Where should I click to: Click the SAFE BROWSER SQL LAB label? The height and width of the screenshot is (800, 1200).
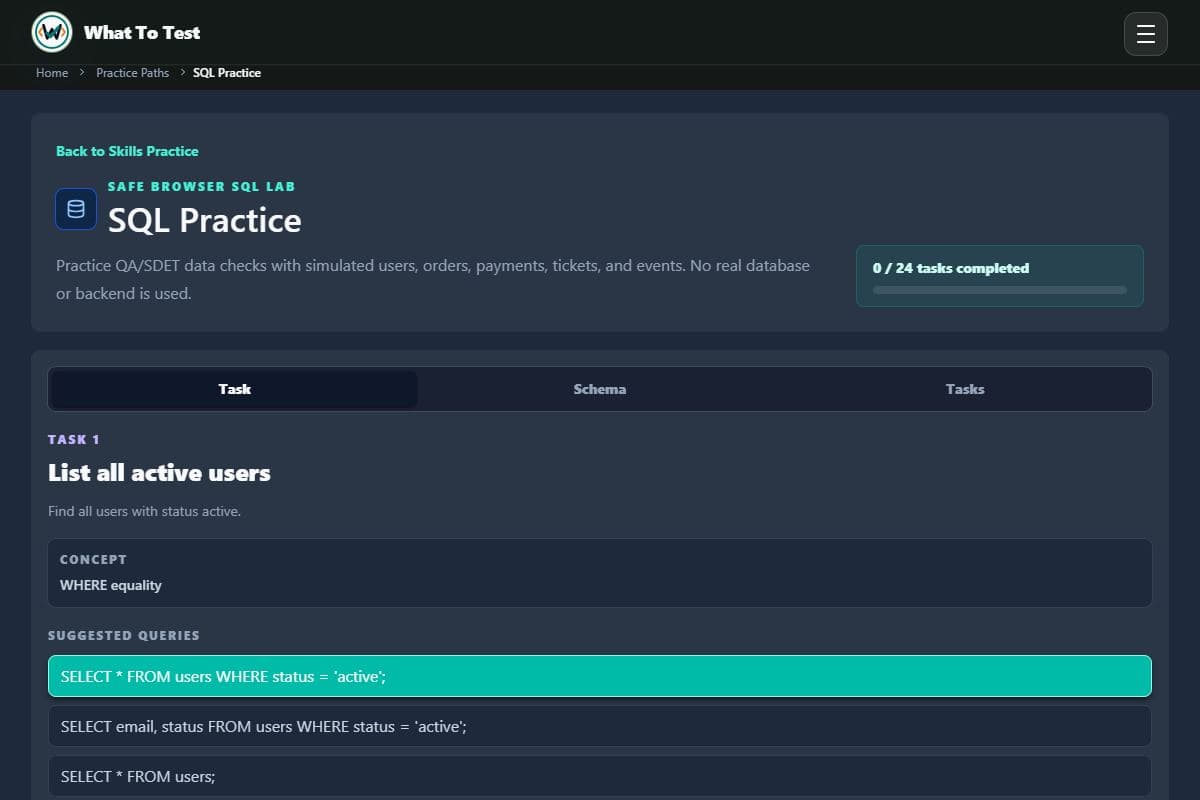click(x=202, y=186)
